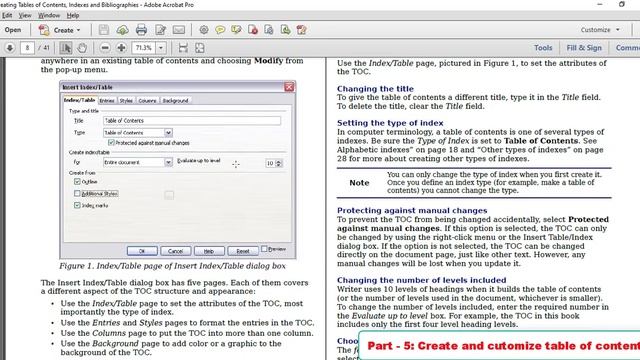Click the 'Changing the title' heading

pyautogui.click(x=375, y=89)
